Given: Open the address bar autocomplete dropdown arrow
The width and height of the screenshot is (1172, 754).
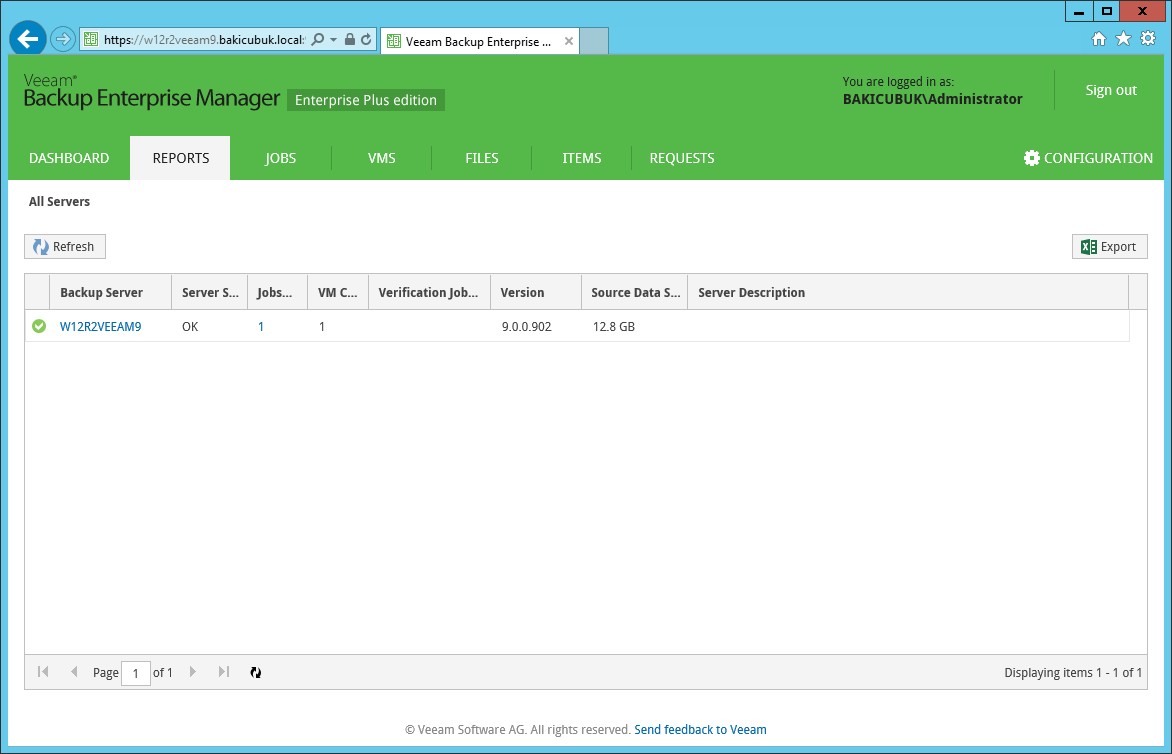Looking at the screenshot, I should click(333, 40).
